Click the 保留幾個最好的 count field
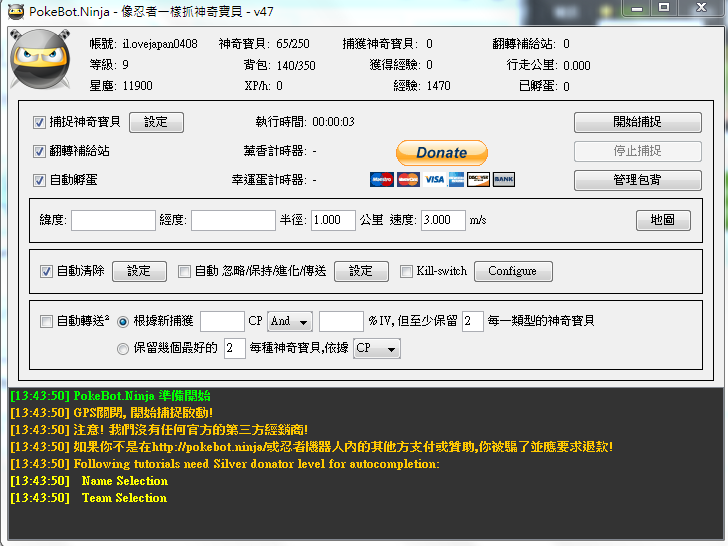The height and width of the screenshot is (546, 728). coord(234,348)
